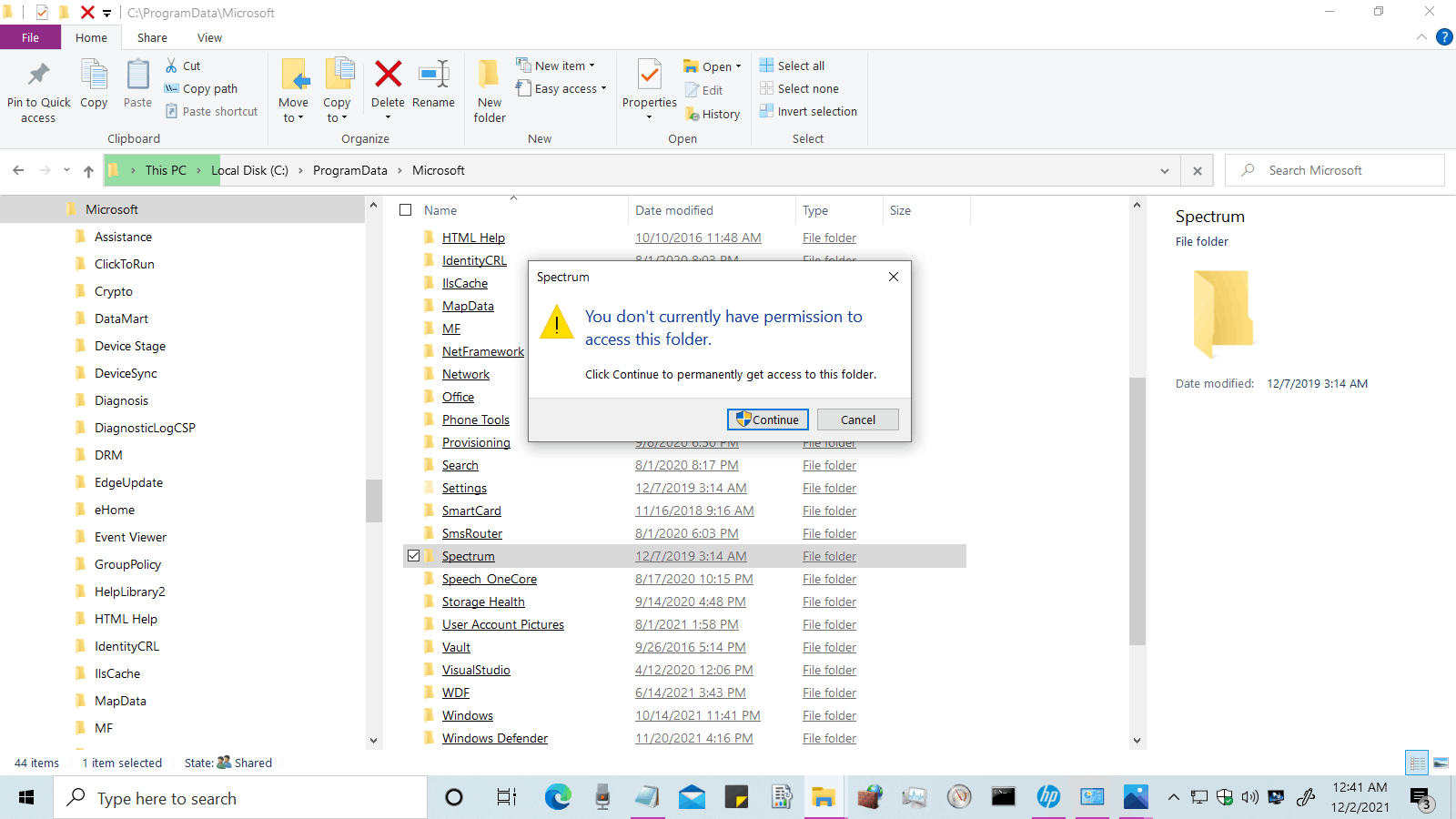Close the Spectrum permission dialog
This screenshot has height=819, width=1456.
(x=894, y=277)
